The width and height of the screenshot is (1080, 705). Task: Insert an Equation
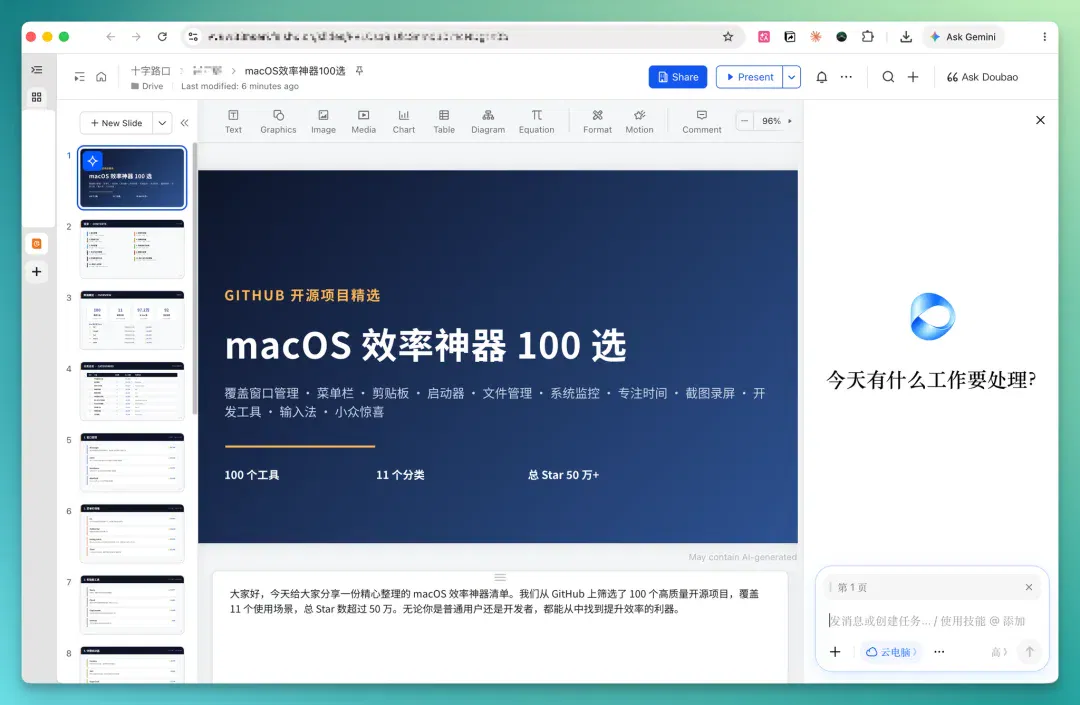[537, 121]
